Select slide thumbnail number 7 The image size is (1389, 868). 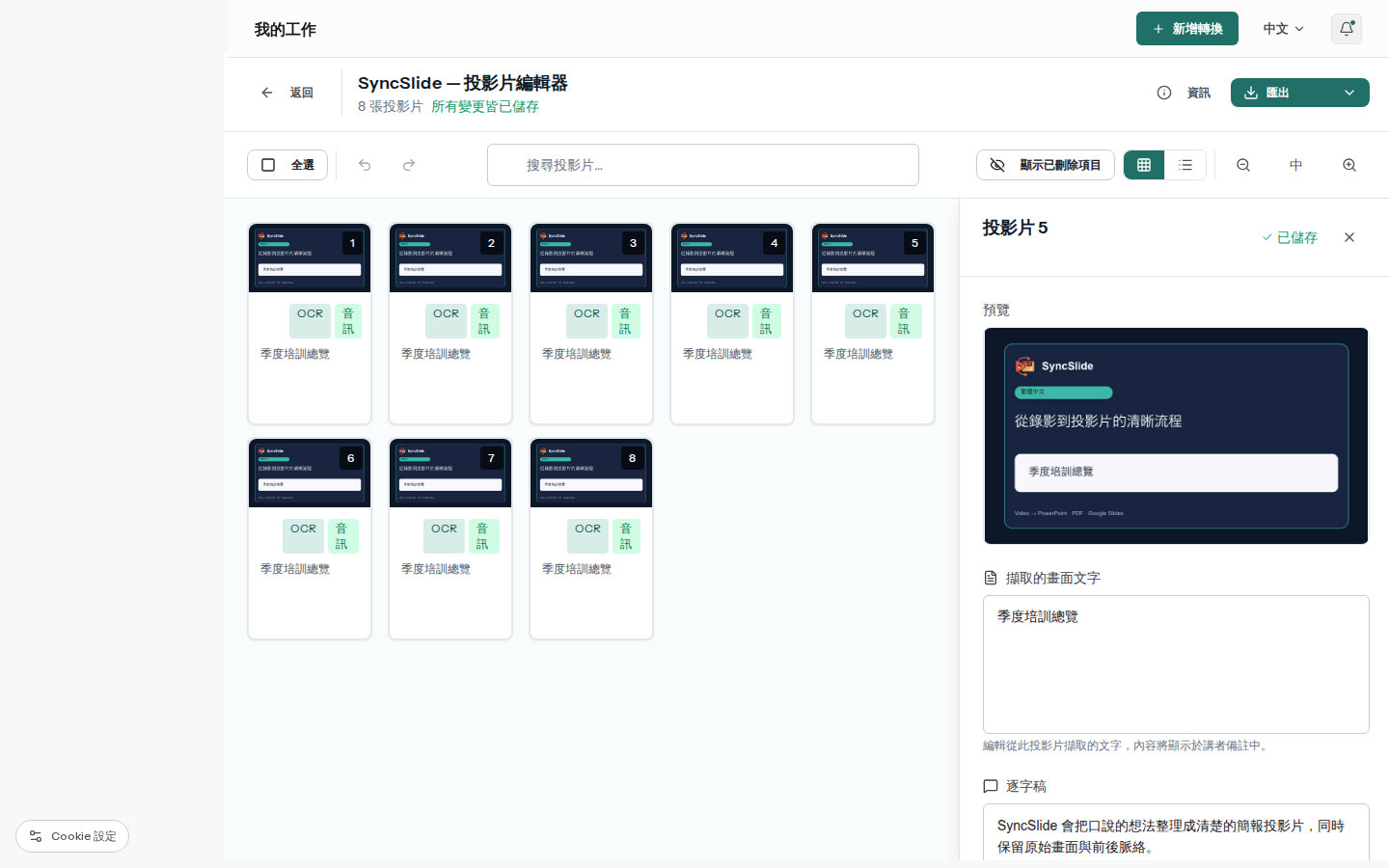click(x=450, y=473)
